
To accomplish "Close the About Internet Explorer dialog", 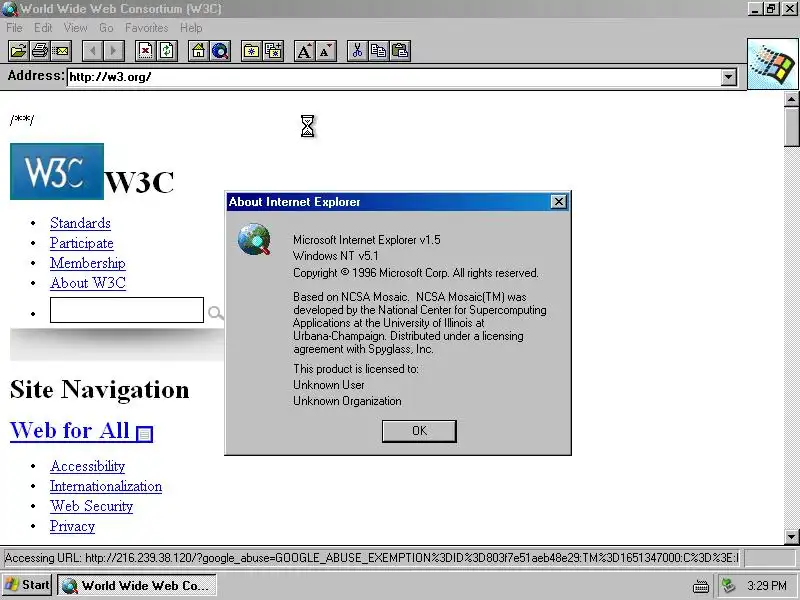I will coord(559,202).
